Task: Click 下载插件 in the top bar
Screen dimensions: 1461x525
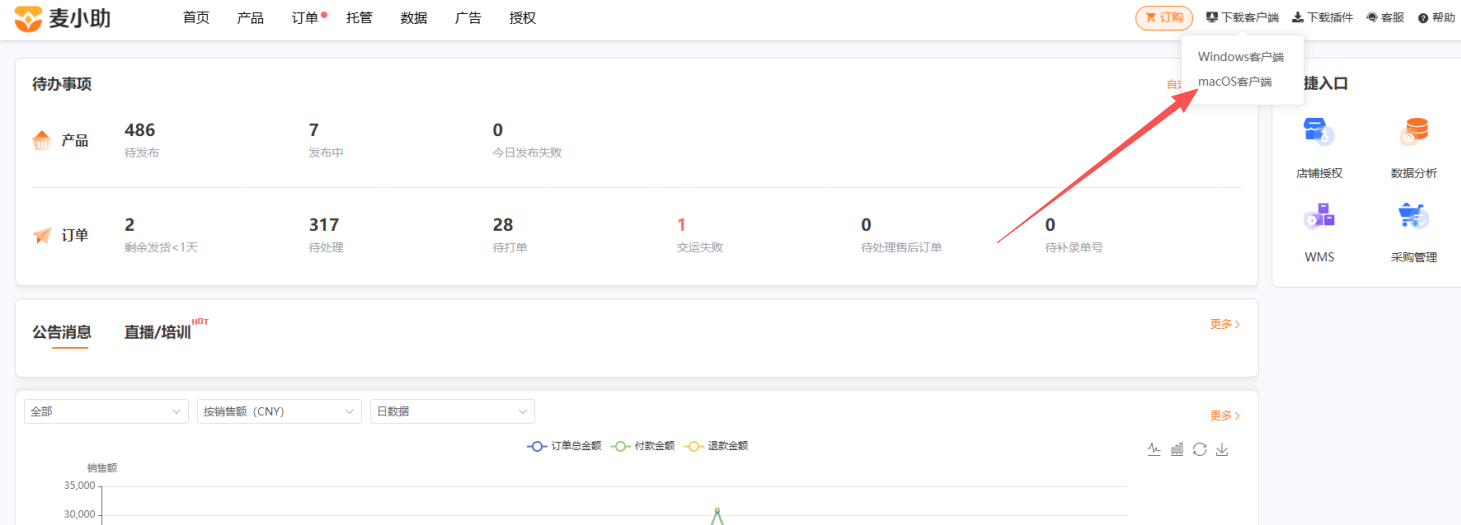Action: (1322, 17)
